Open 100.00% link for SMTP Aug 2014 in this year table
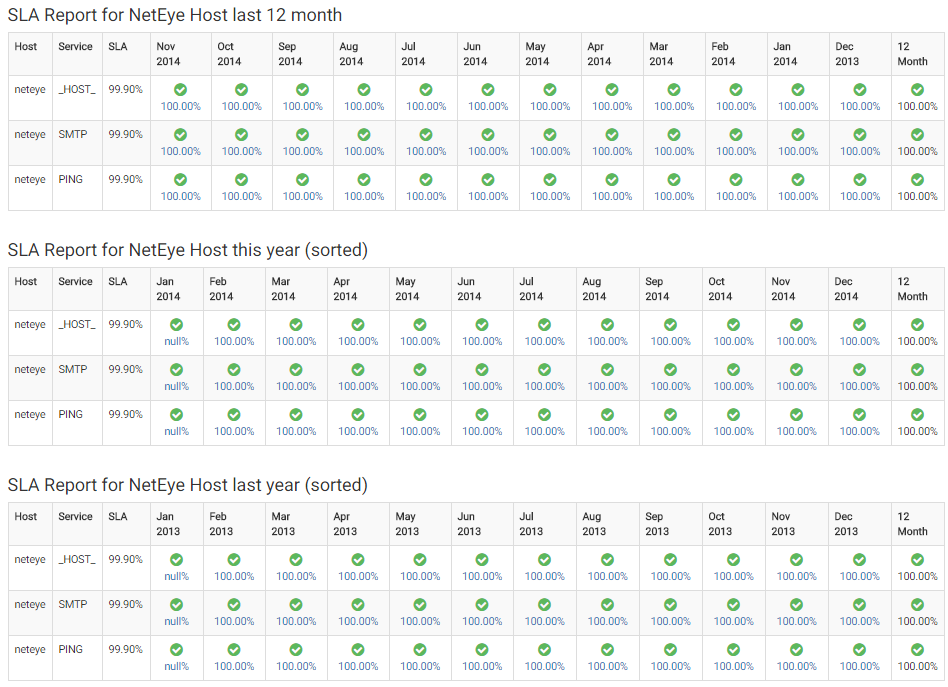 pyautogui.click(x=608, y=386)
